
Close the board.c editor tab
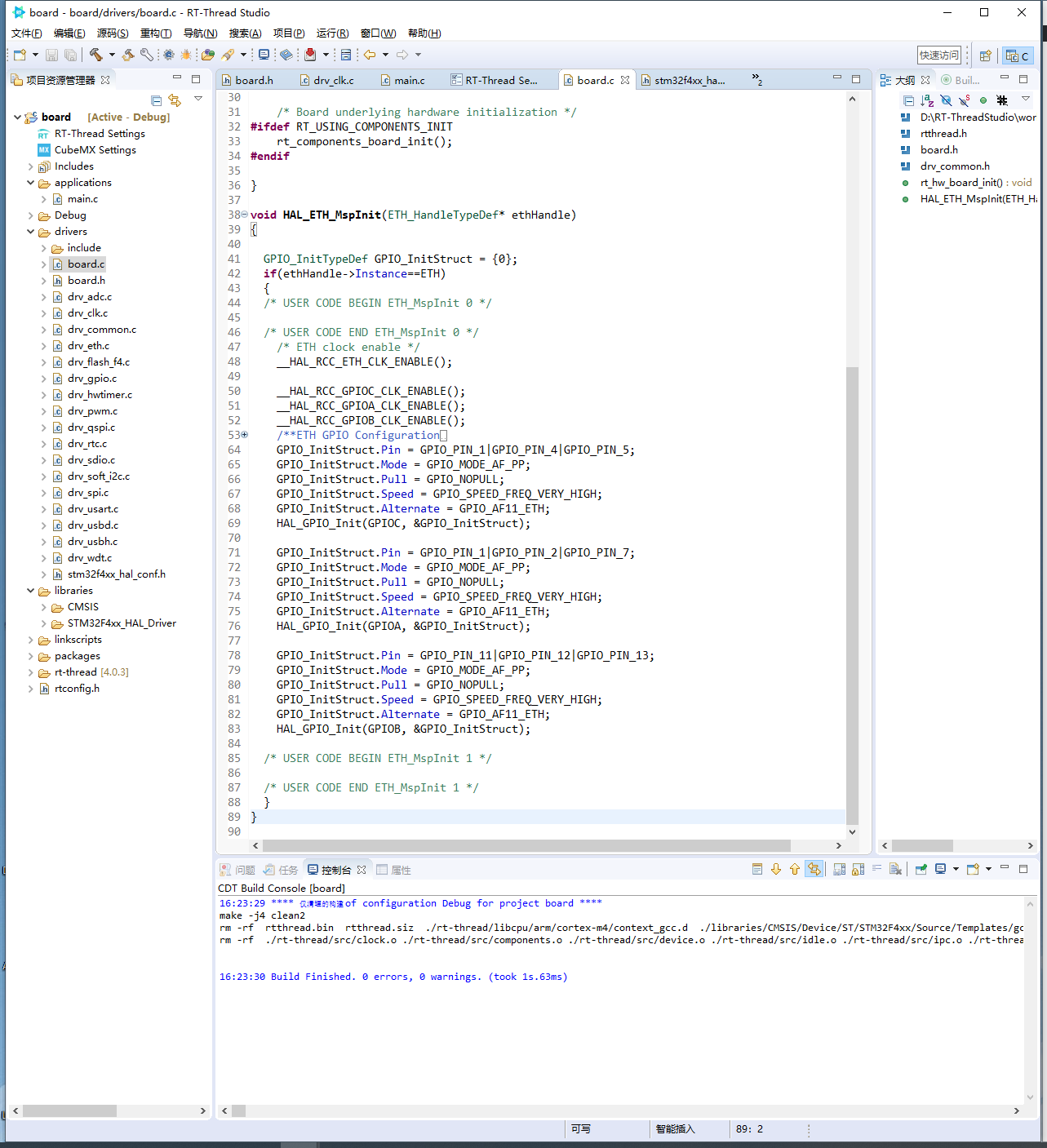[625, 80]
